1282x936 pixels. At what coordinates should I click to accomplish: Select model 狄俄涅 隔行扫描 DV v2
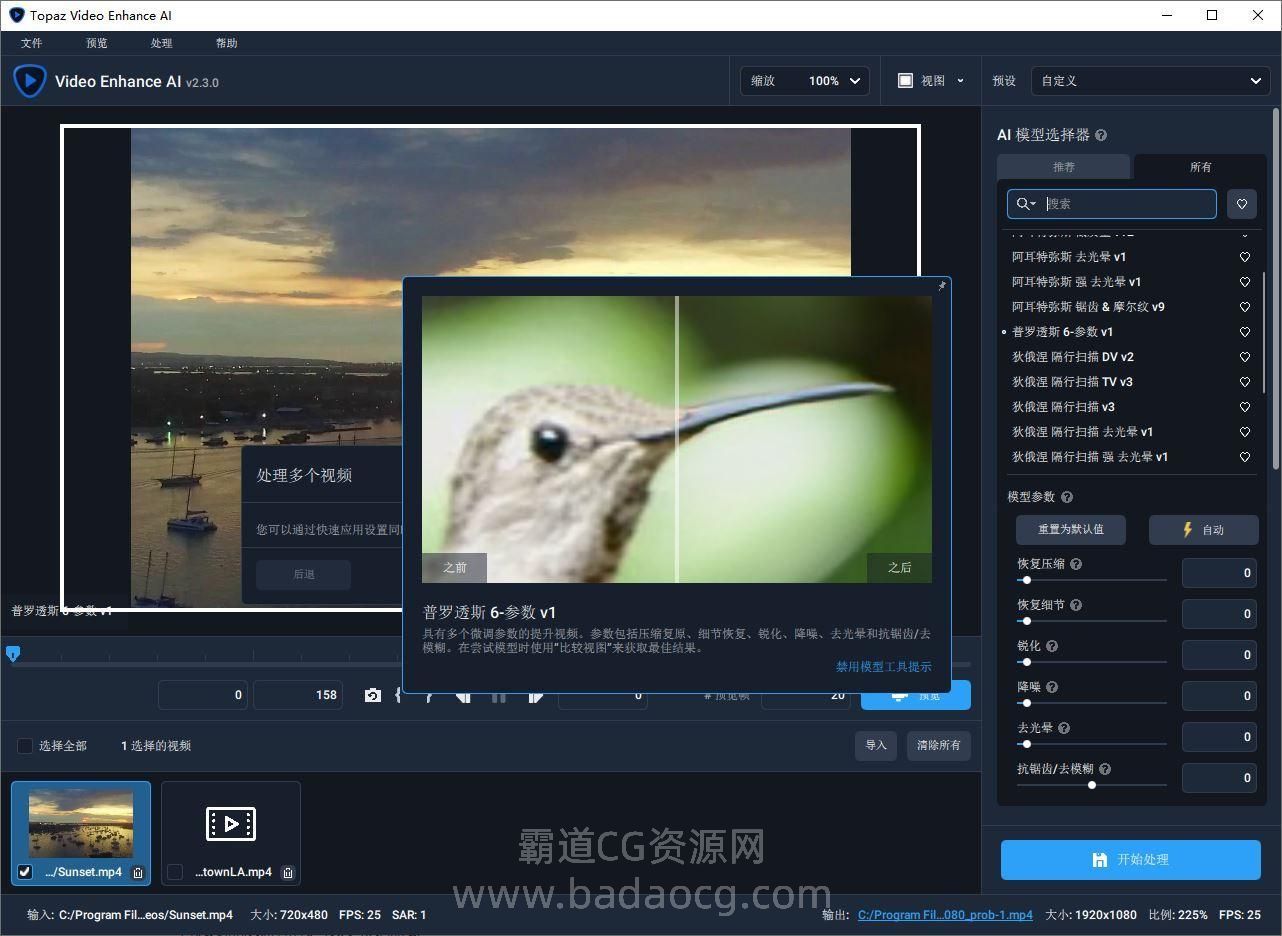pyautogui.click(x=1073, y=357)
